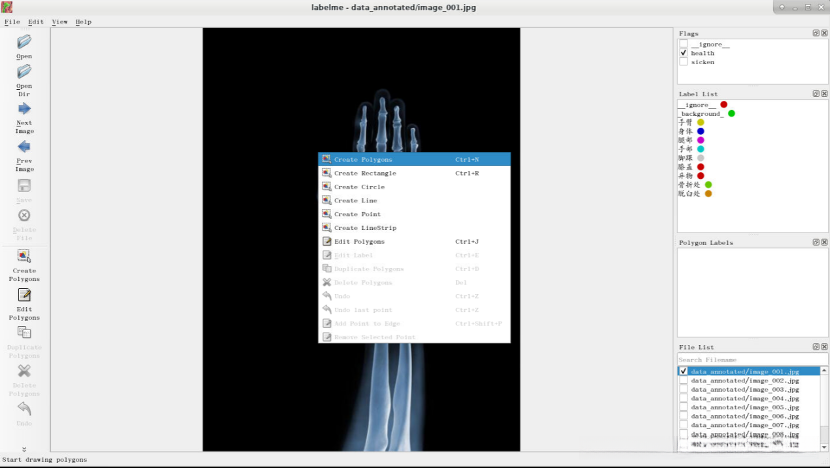Viewport: 830px width, 468px height.
Task: Select the 脱臼处 label in Label List
Action: coord(689,194)
